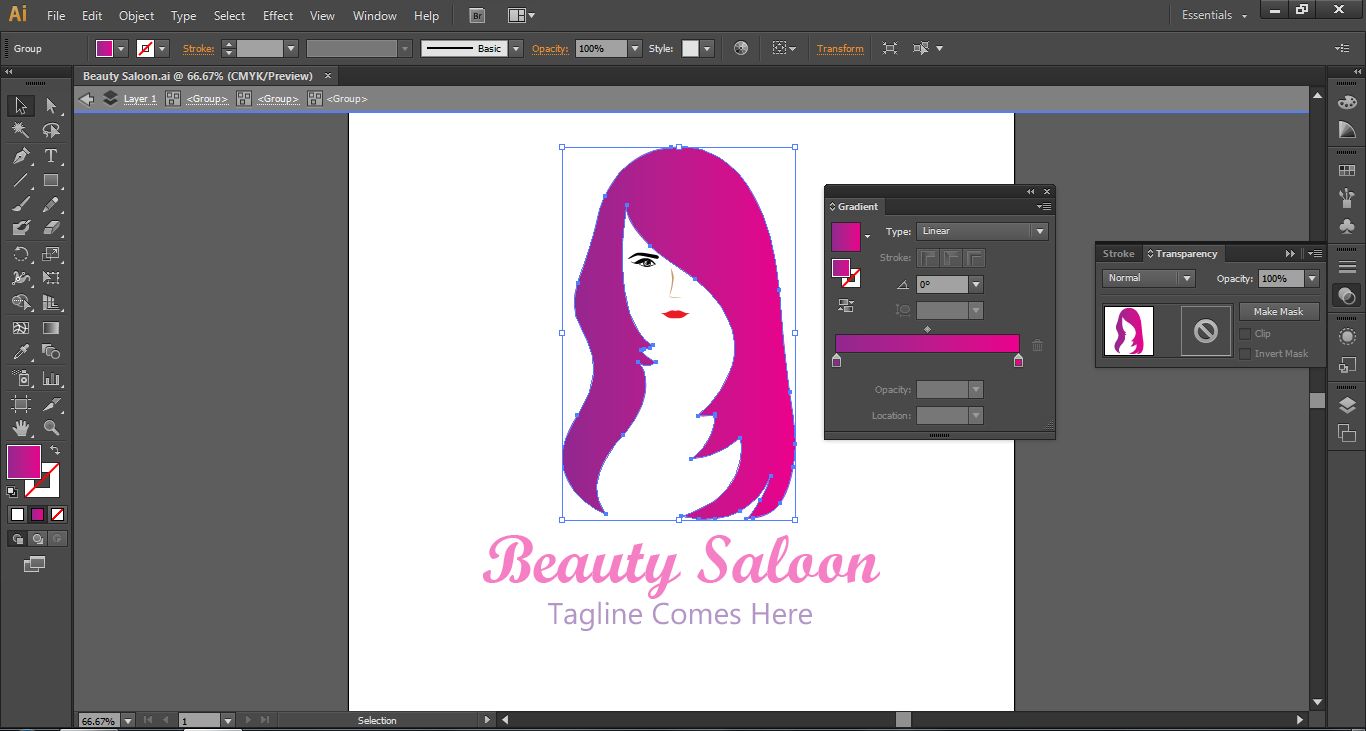The image size is (1366, 731).
Task: Enable the Invert Mask checkbox
Action: click(1245, 353)
